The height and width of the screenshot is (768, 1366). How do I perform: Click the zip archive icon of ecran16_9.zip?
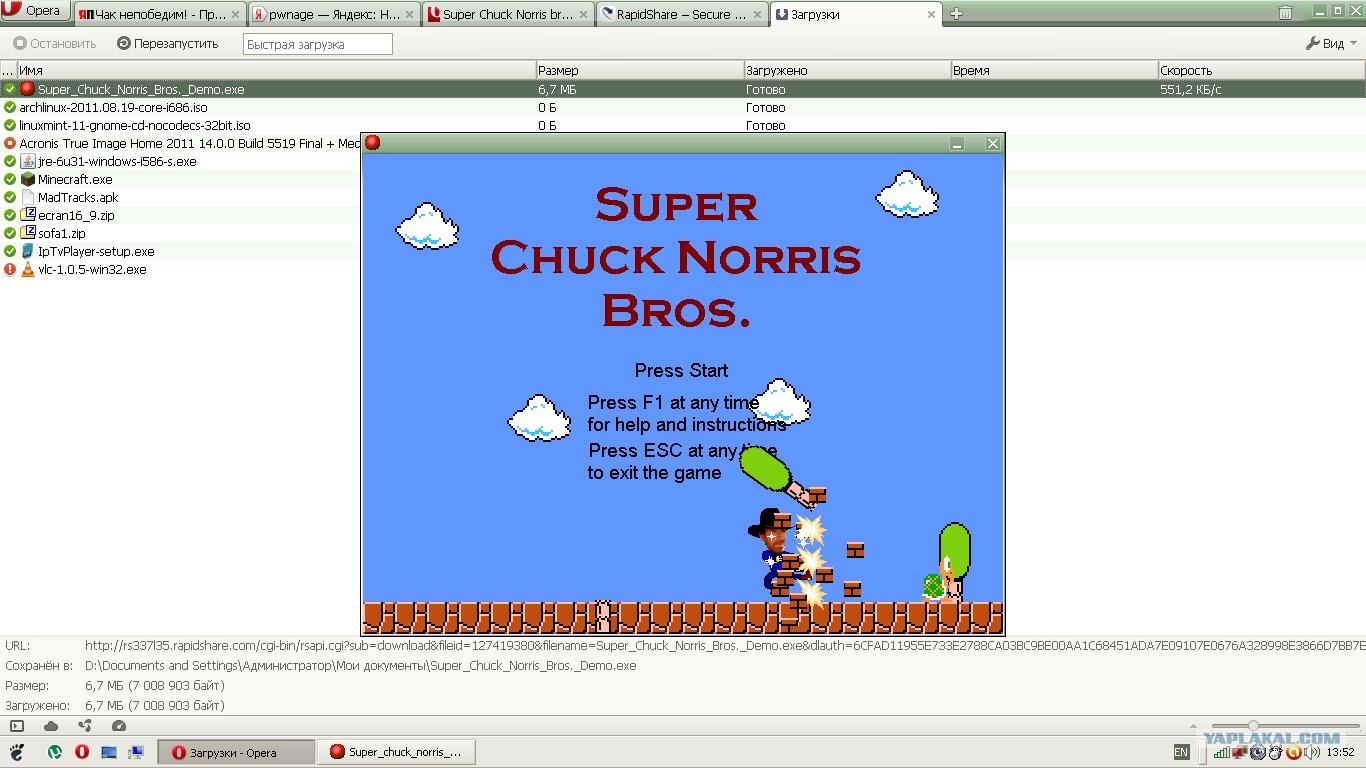[28, 215]
